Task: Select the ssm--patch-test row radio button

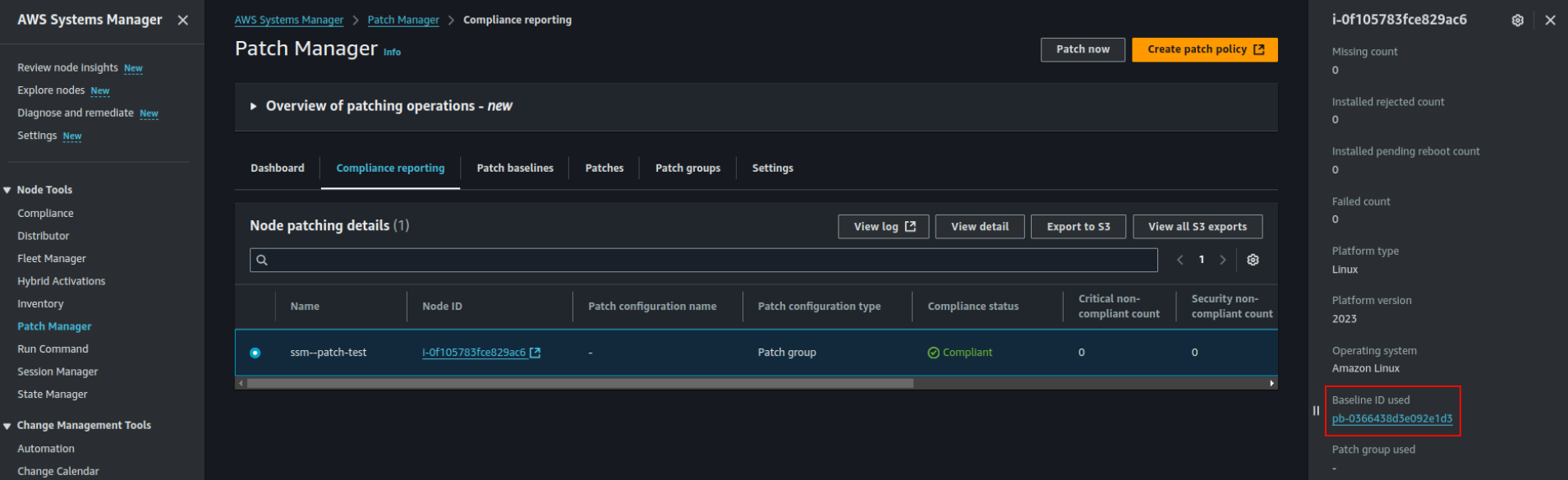Action: [x=255, y=353]
